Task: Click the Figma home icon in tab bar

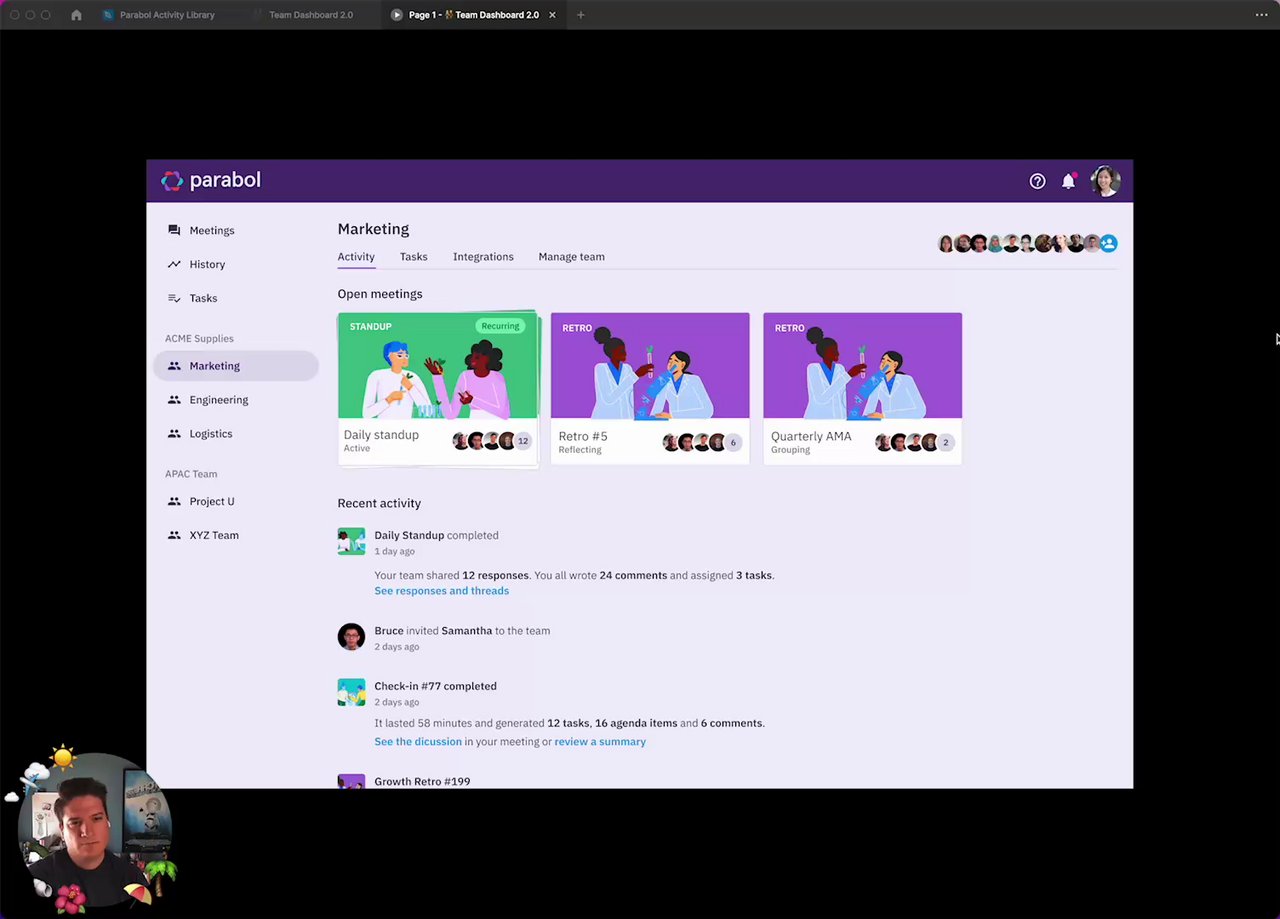Action: click(76, 15)
